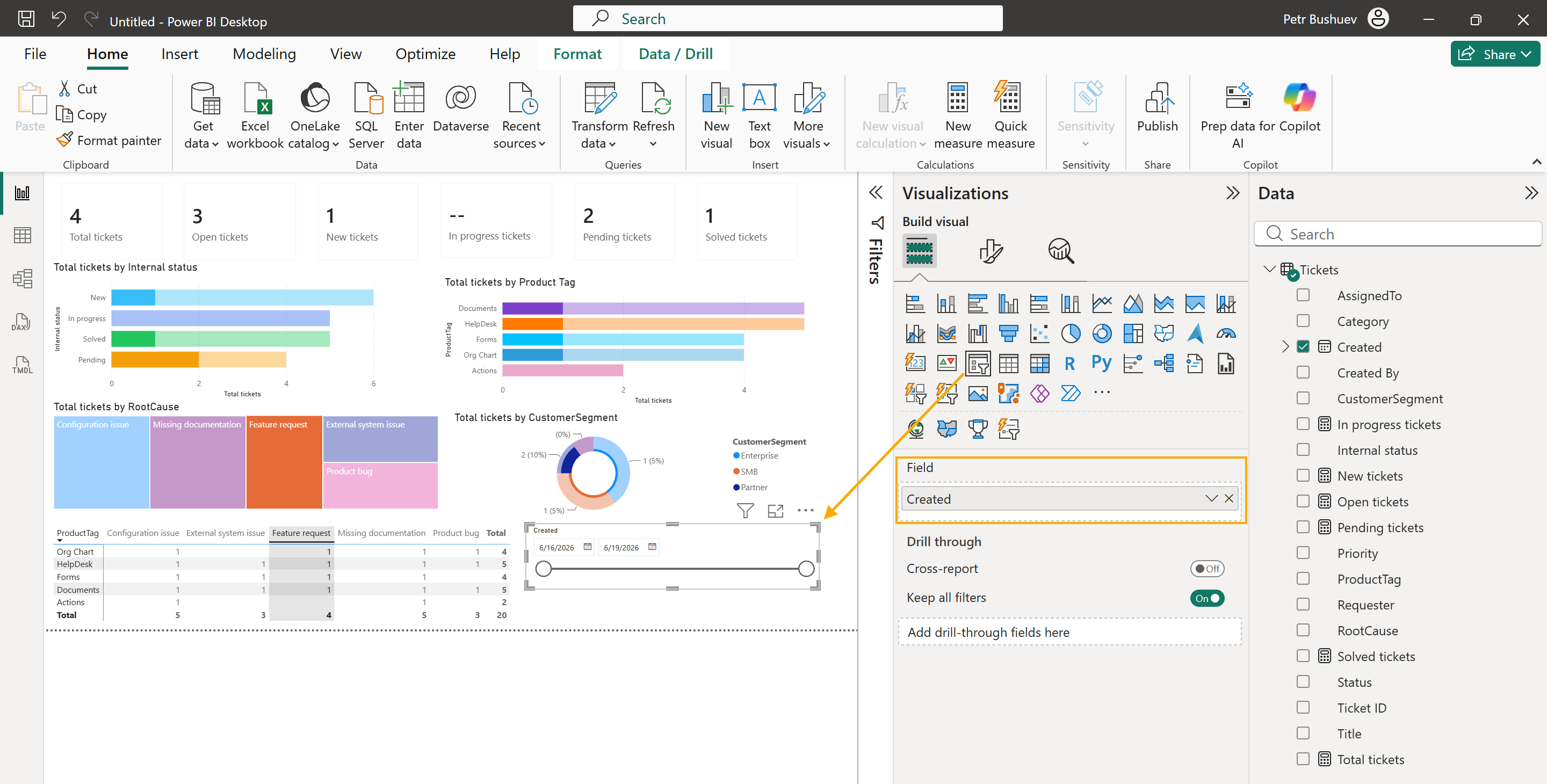Check the AssignedTo field checkbox
Image resolution: width=1547 pixels, height=784 pixels.
click(1303, 295)
